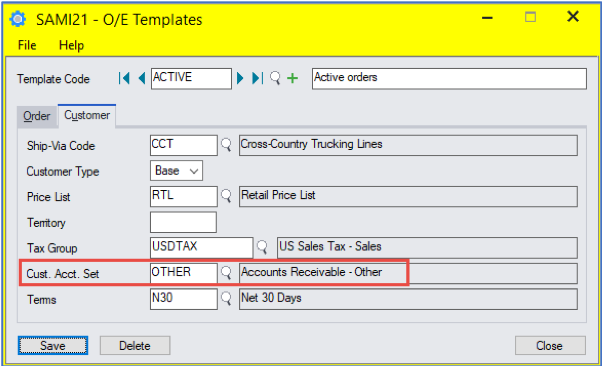Switch to the Order tab
Image resolution: width=602 pixels, height=366 pixels.
pos(37,116)
